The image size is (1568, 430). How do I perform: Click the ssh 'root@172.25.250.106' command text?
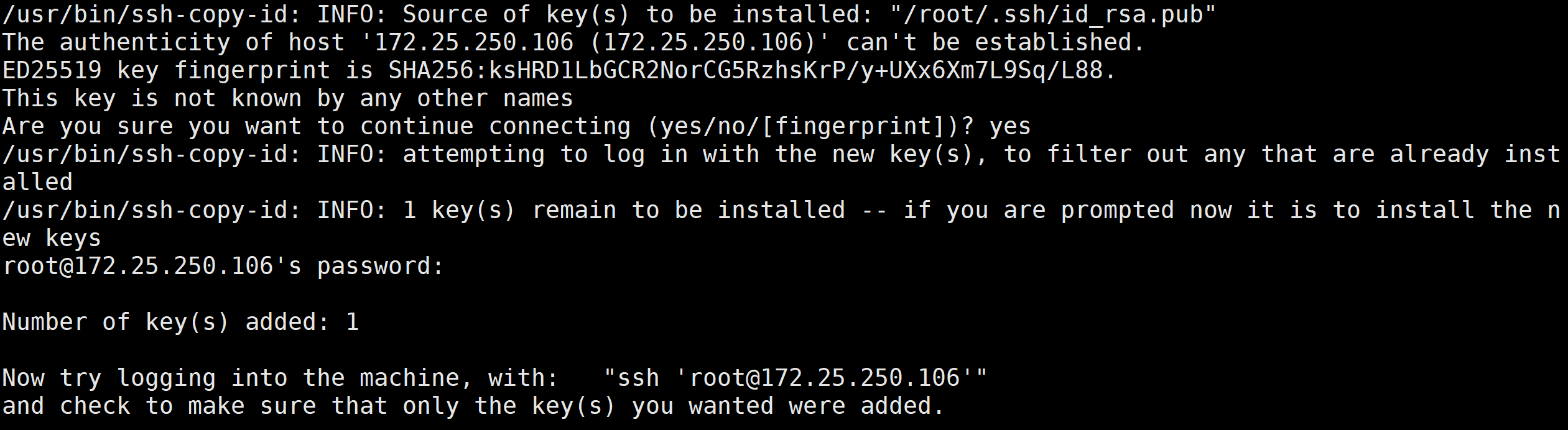(x=796, y=378)
